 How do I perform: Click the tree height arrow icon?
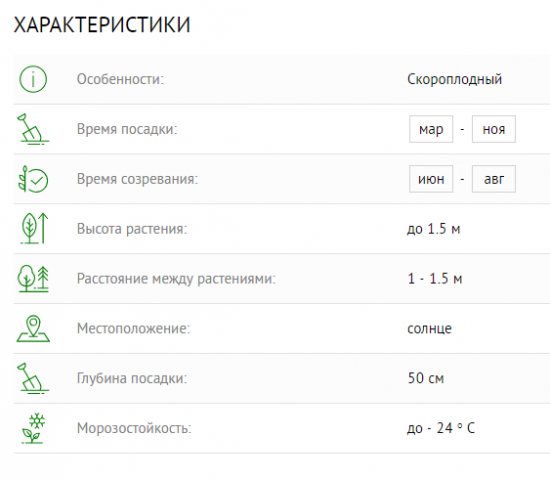point(34,228)
